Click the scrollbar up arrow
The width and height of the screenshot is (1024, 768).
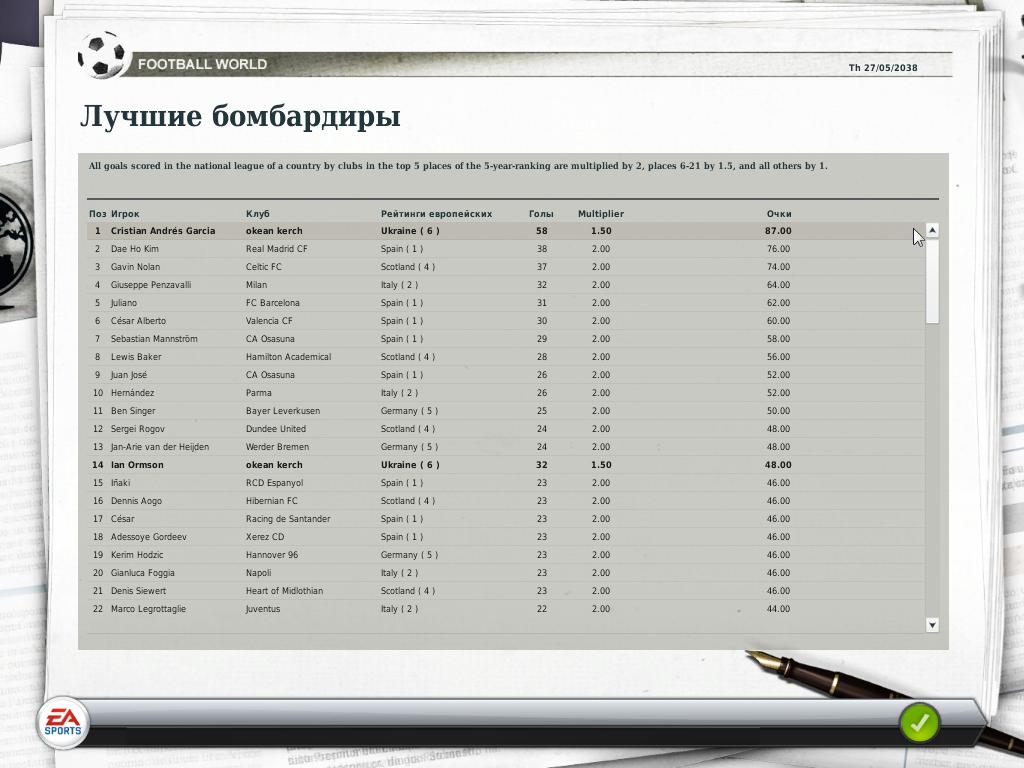(x=933, y=231)
